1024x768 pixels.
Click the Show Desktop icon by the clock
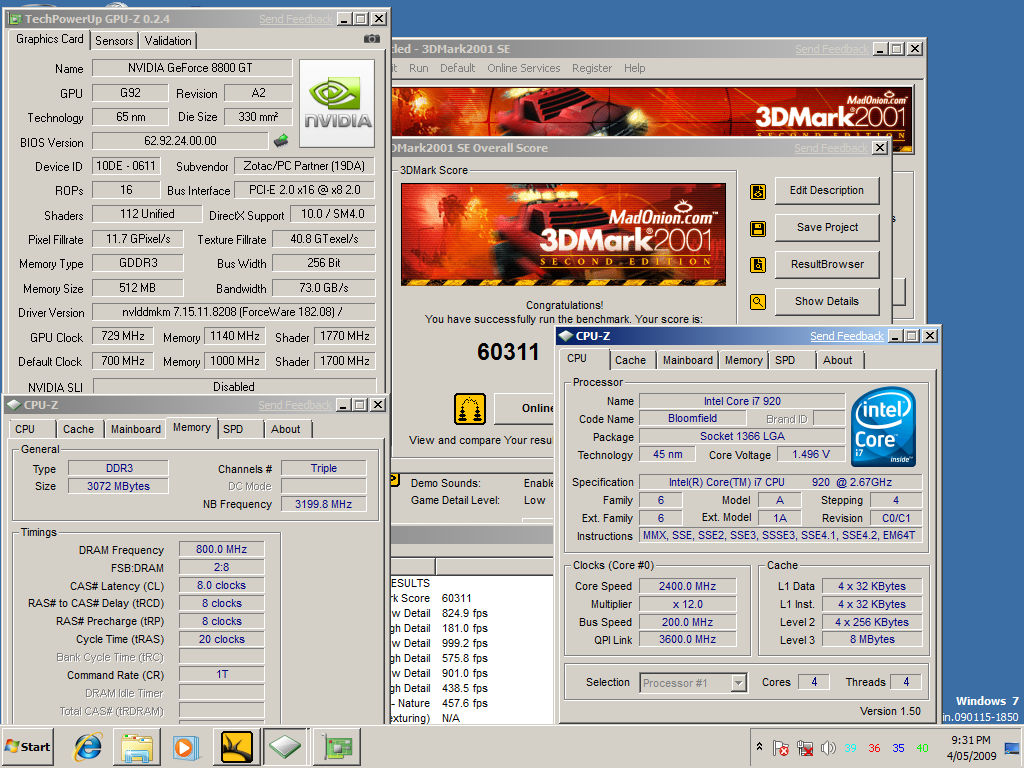[1012, 748]
